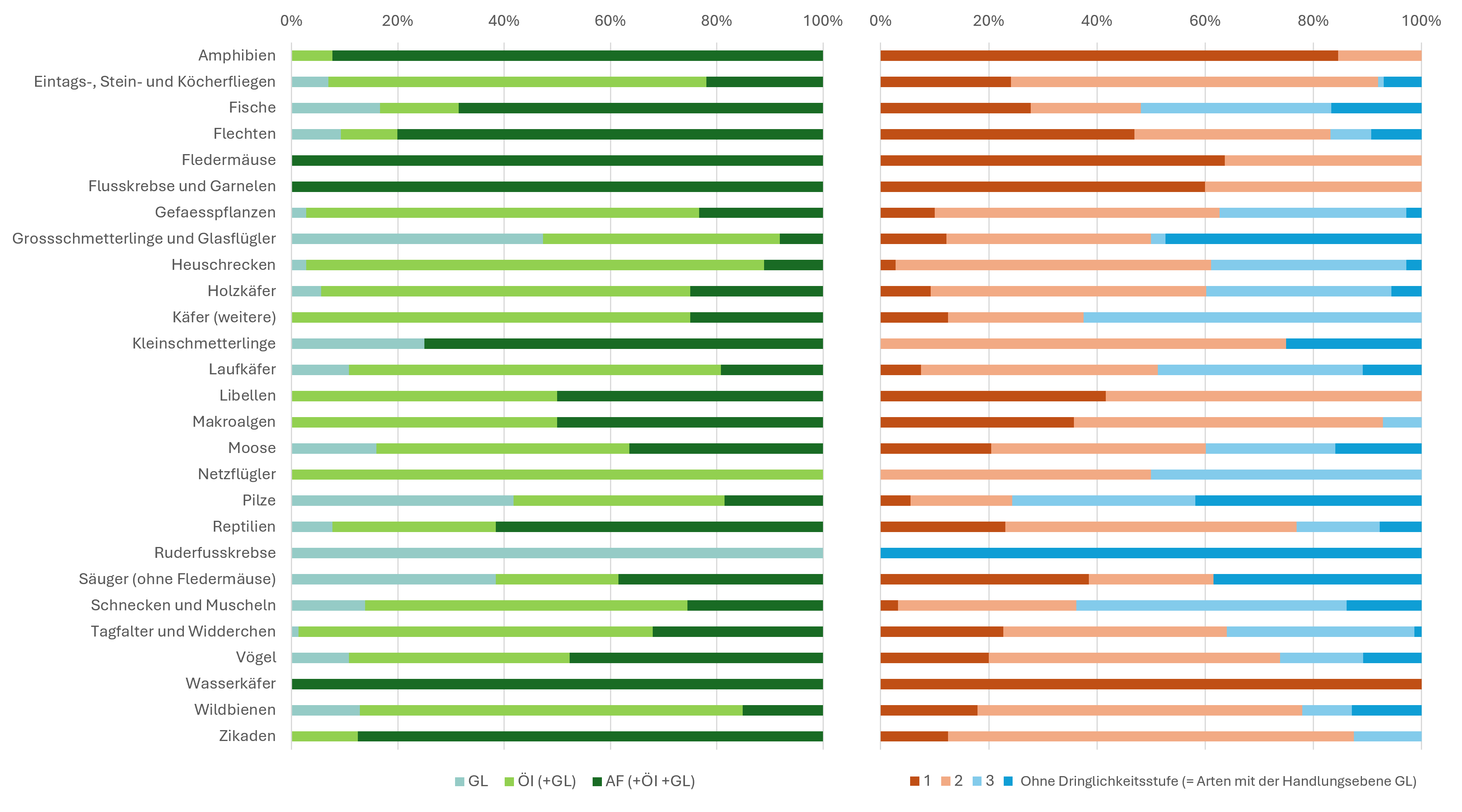Select the Amphibien category label
The height and width of the screenshot is (812, 1462).
[x=237, y=56]
